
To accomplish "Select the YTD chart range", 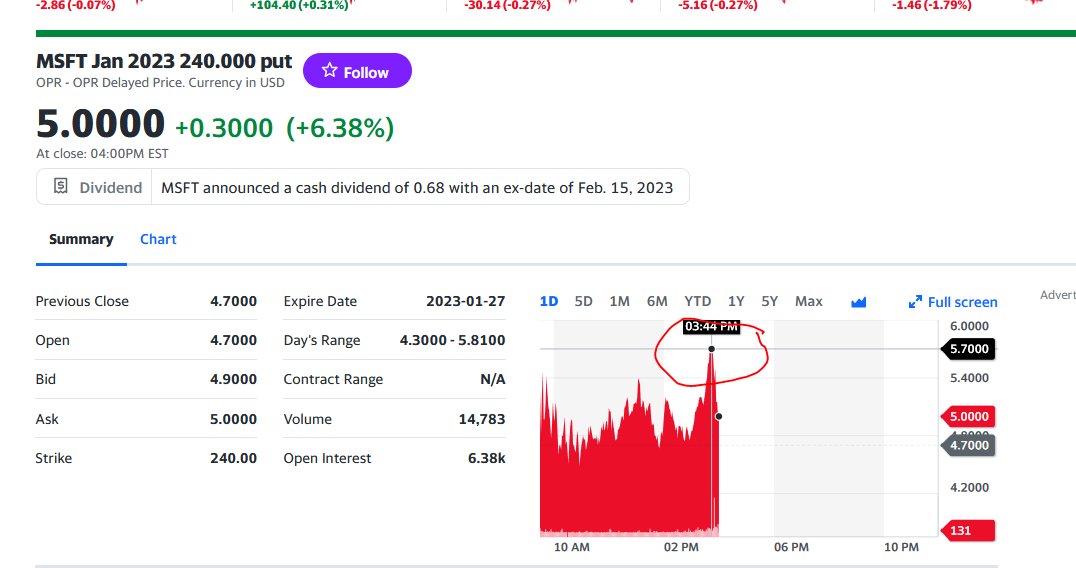I will (697, 301).
